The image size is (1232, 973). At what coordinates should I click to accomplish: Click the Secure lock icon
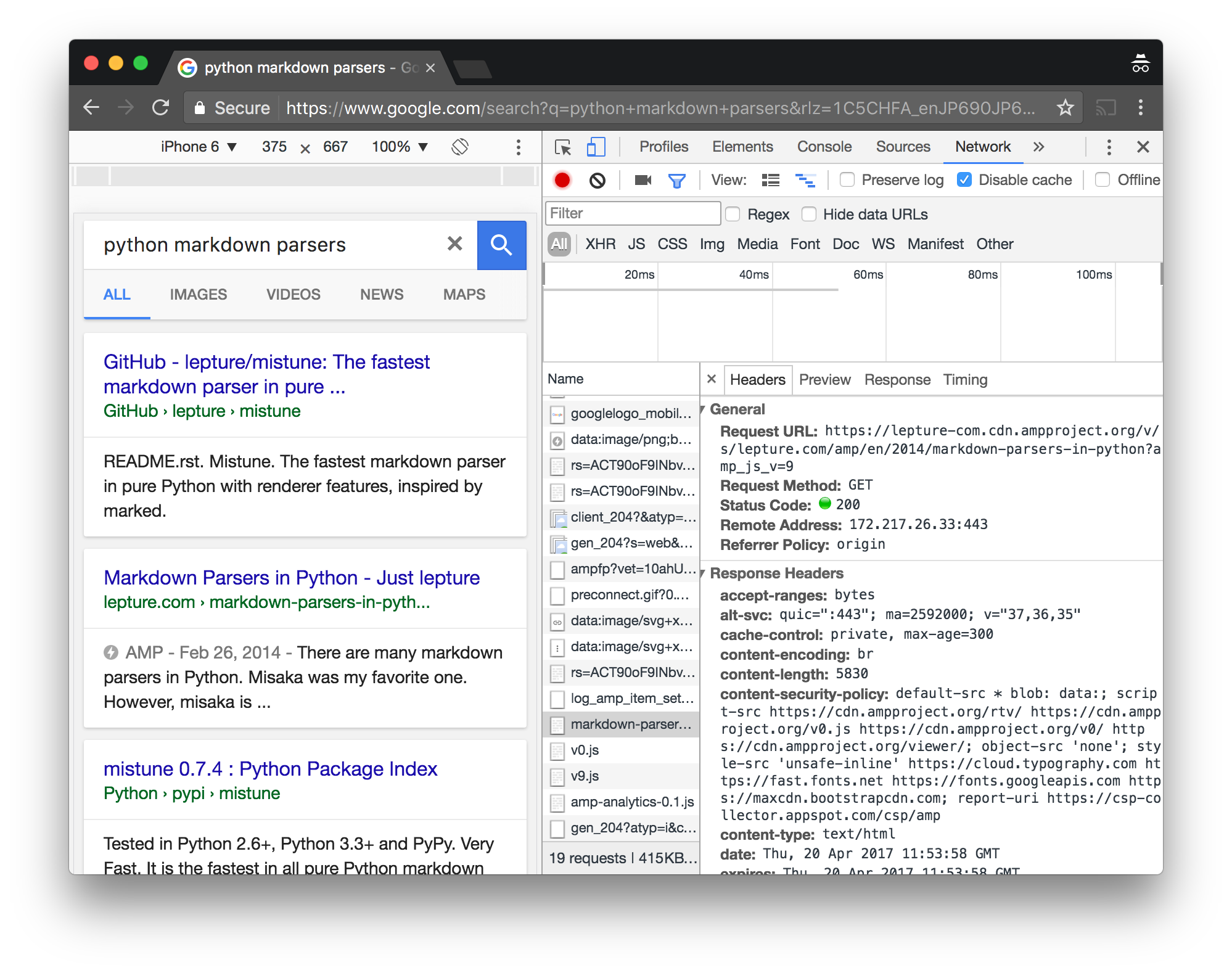click(x=199, y=108)
